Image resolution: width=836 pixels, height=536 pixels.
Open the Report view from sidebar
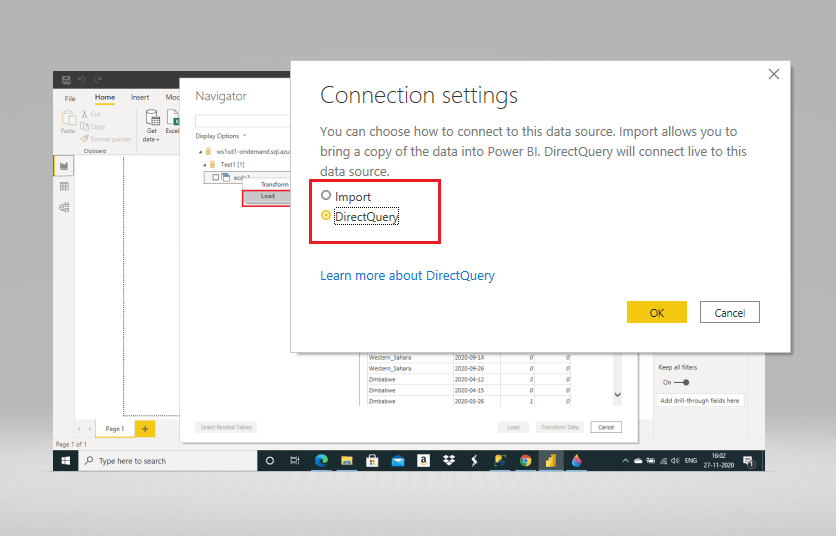tap(64, 166)
